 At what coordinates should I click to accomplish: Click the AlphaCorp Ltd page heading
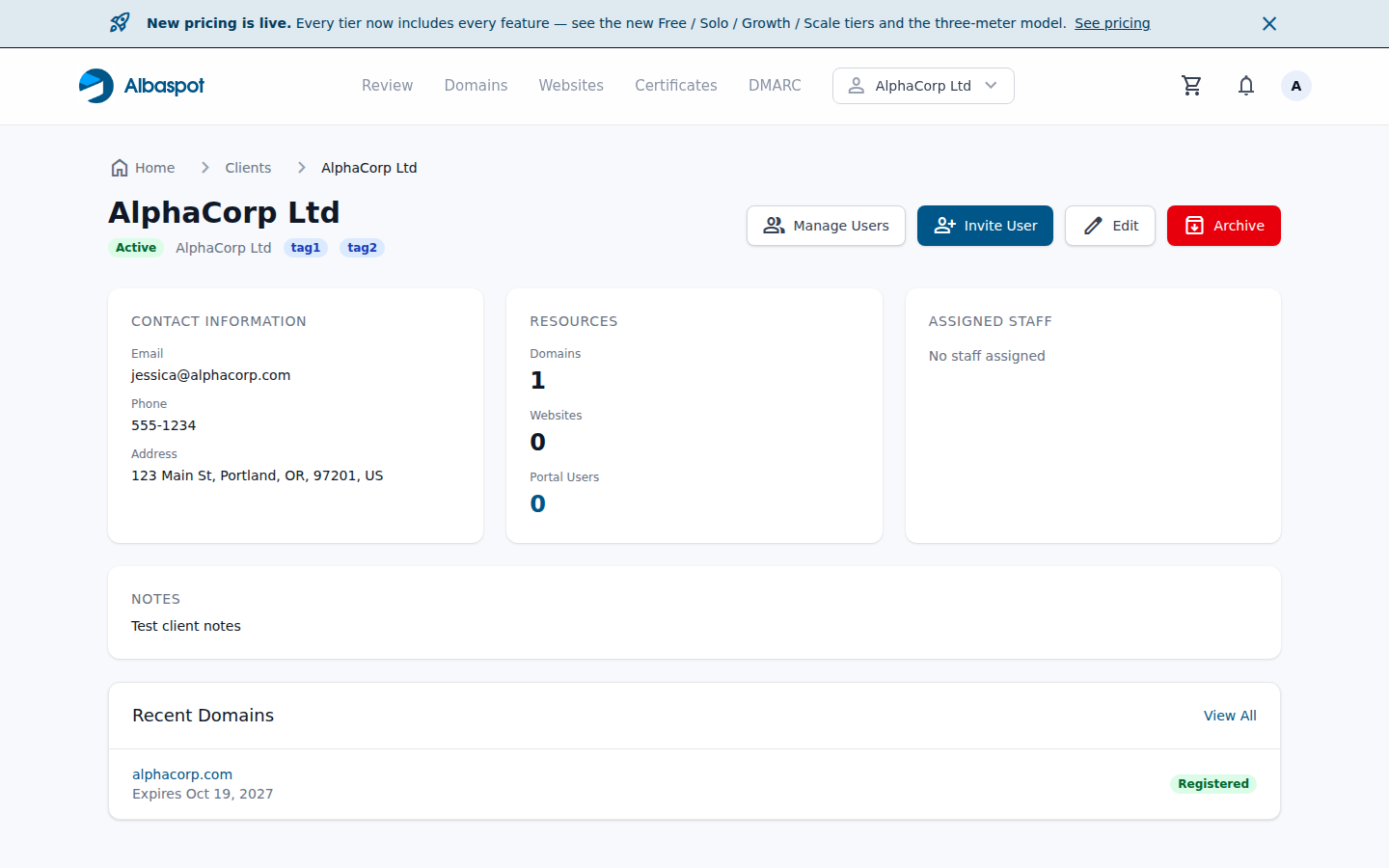pos(224,212)
